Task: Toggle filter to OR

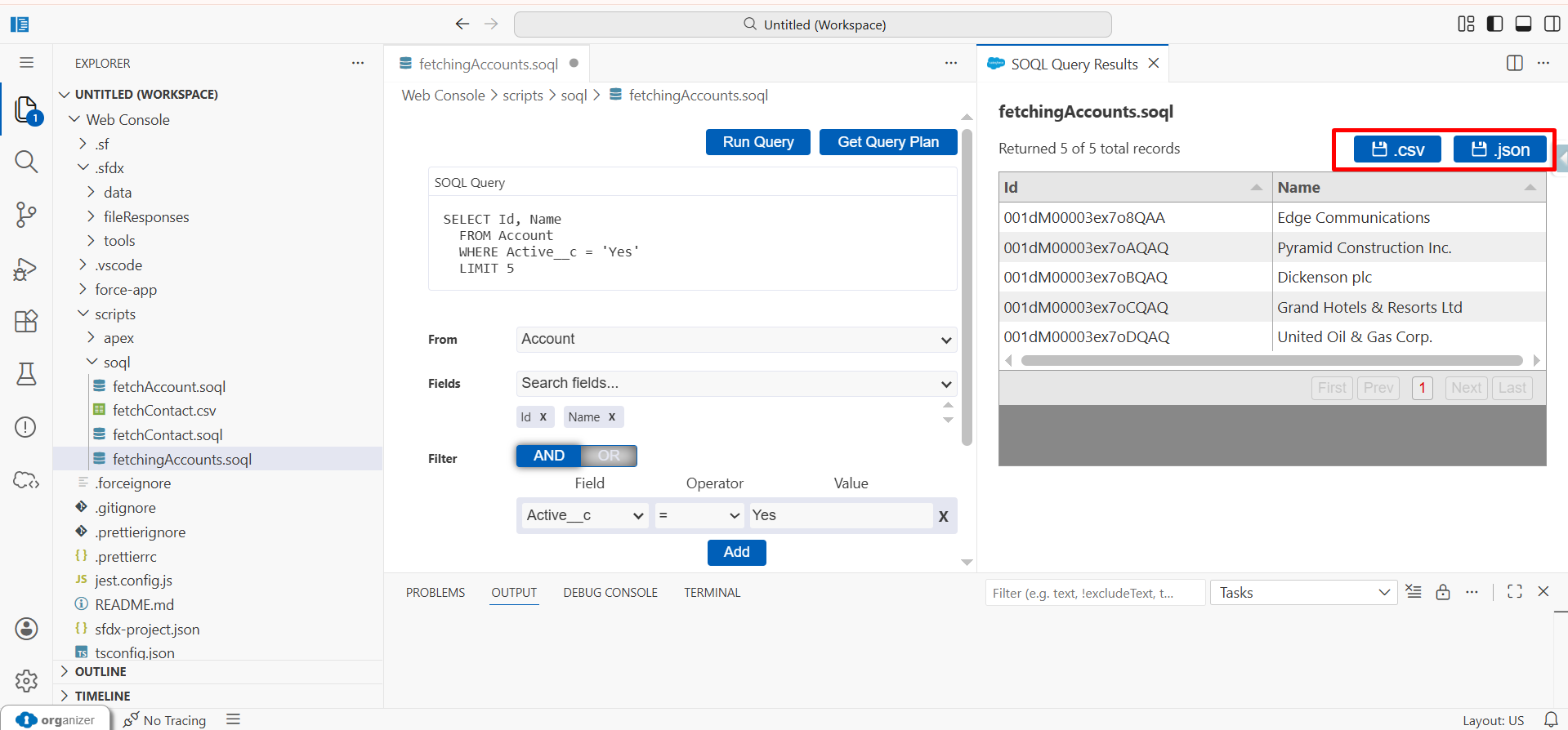Action: coord(609,456)
